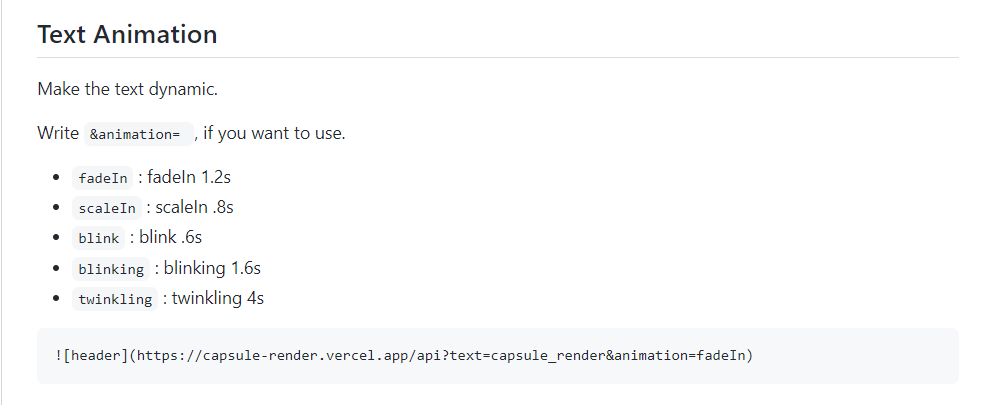Click the 'Make the text dynamic.' sentence
This screenshot has width=987, height=405.
click(128, 89)
